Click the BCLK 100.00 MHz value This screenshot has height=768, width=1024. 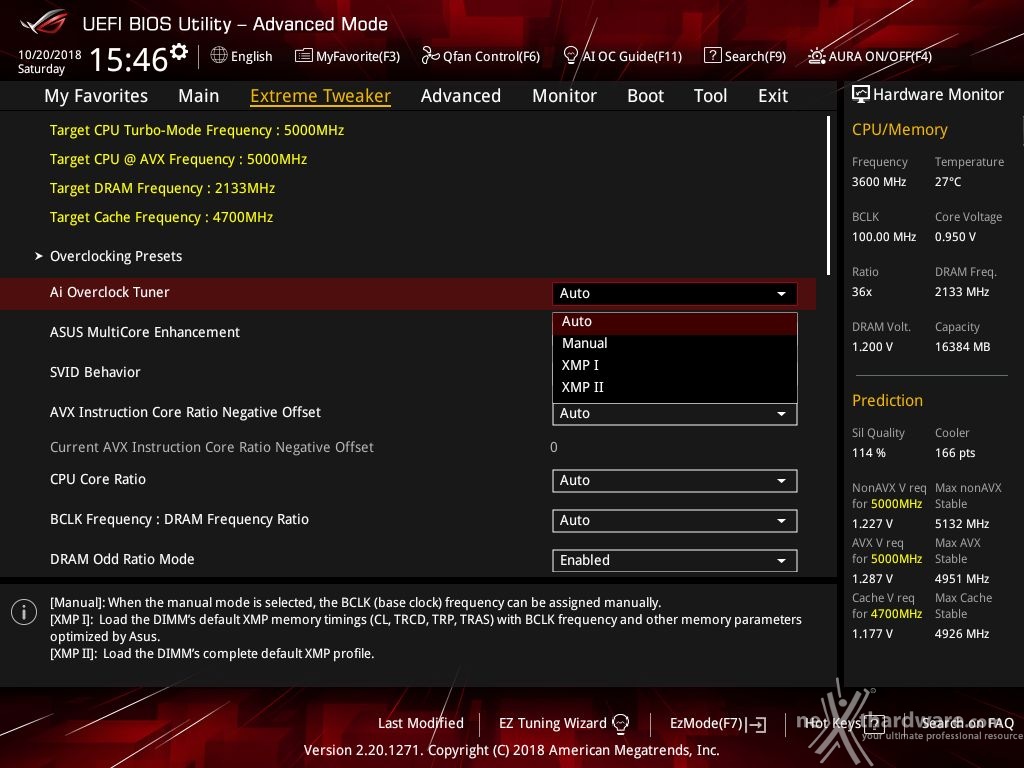(x=884, y=237)
